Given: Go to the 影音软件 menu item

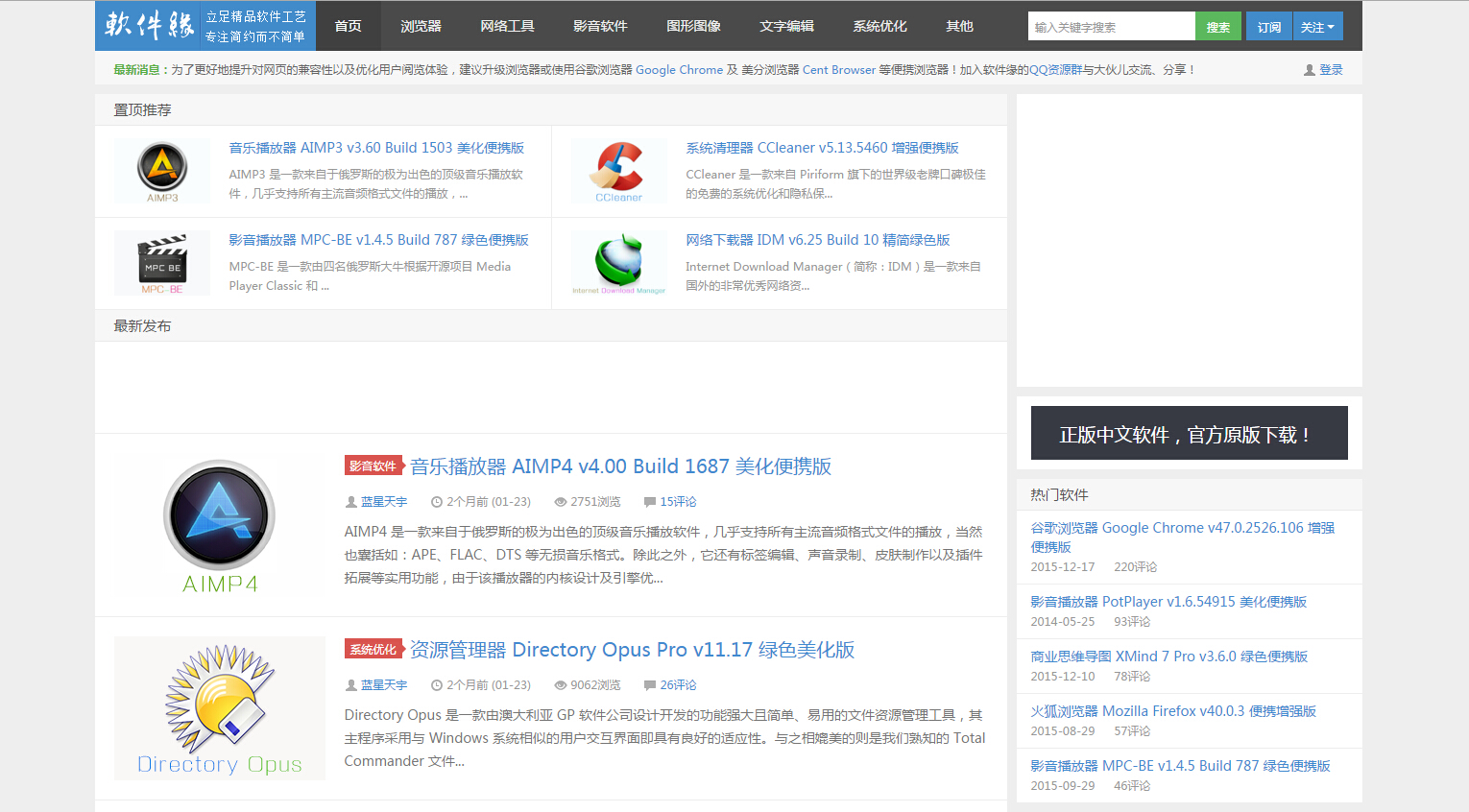Looking at the screenshot, I should [600, 26].
